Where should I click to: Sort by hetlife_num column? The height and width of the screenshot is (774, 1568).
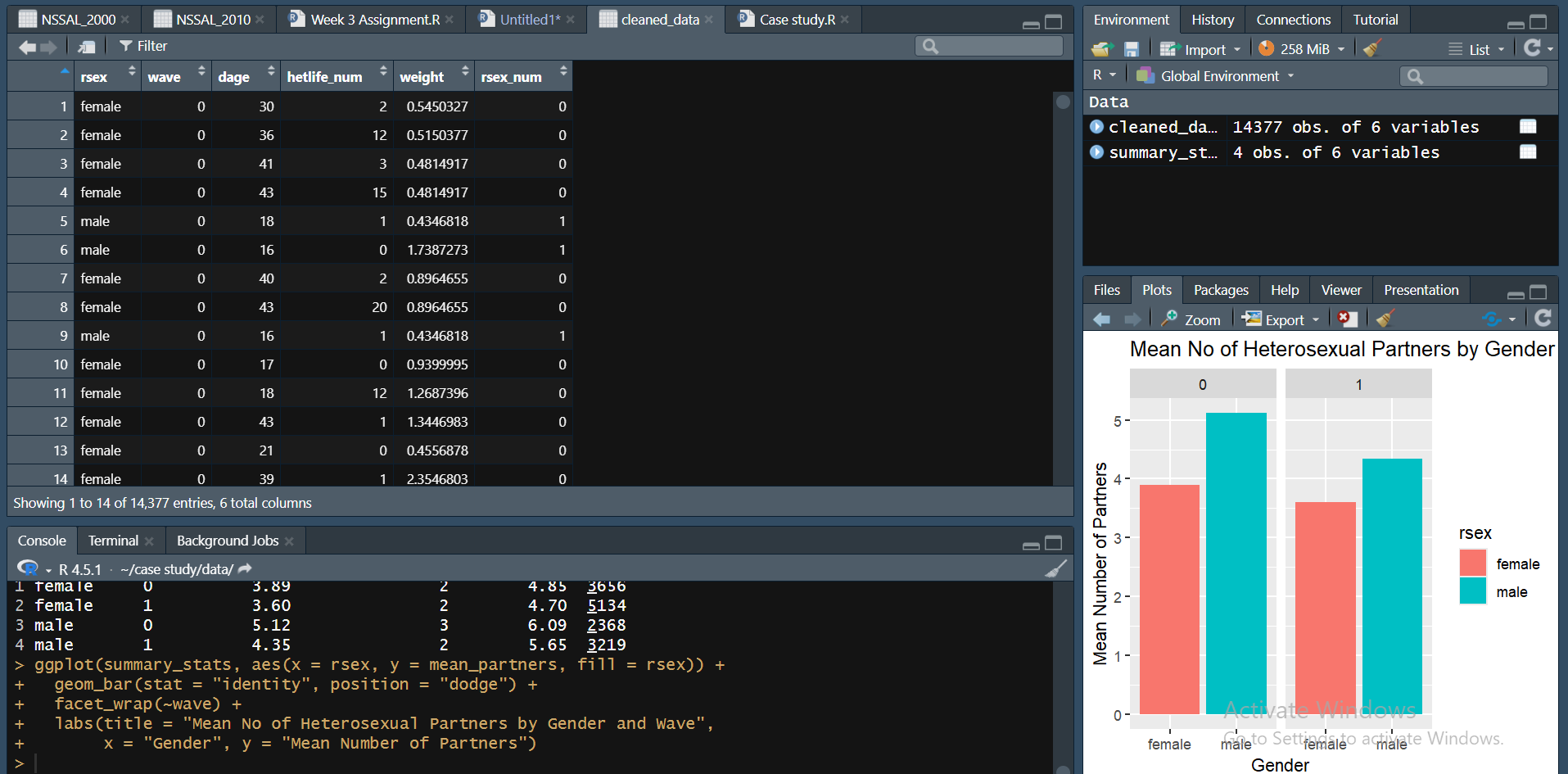(x=337, y=76)
